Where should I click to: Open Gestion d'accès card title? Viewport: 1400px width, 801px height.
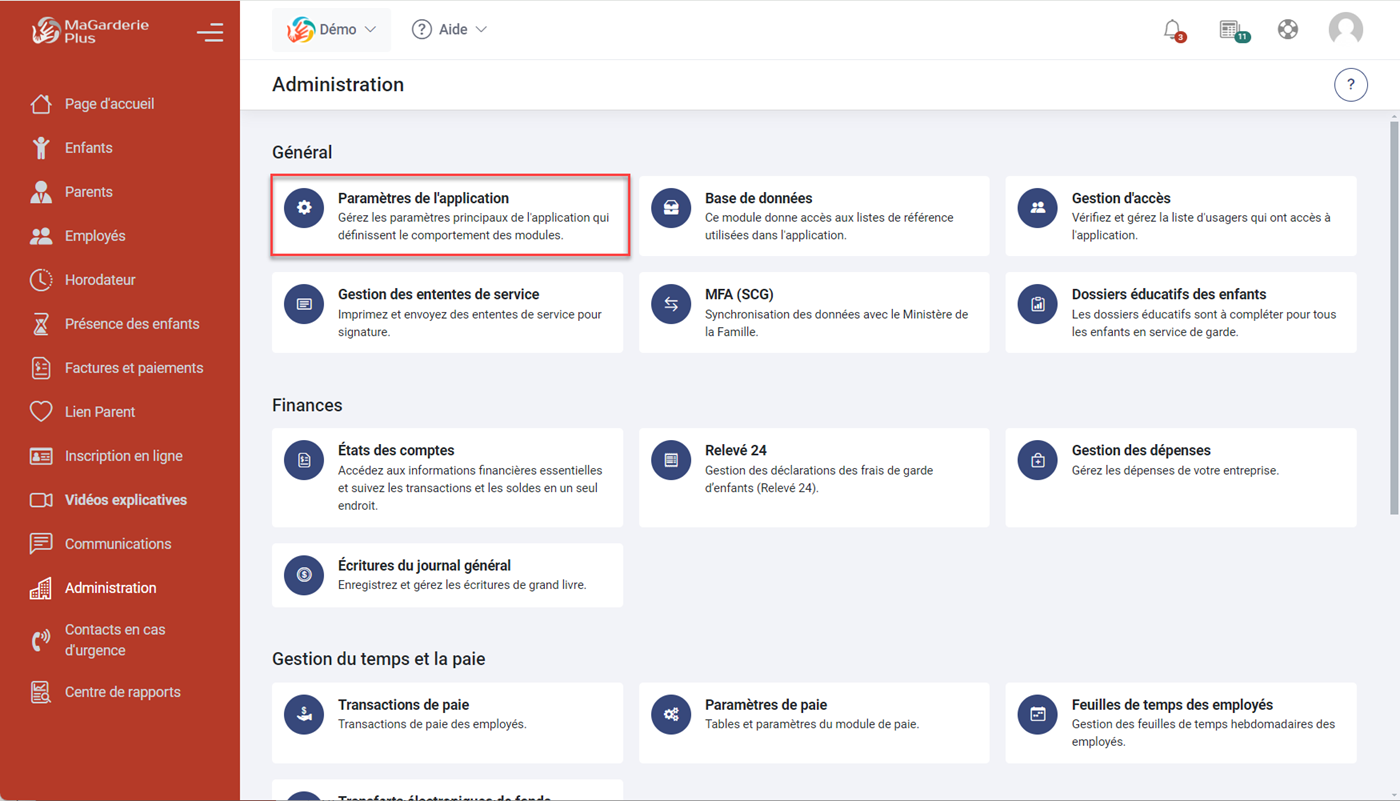pos(1121,198)
